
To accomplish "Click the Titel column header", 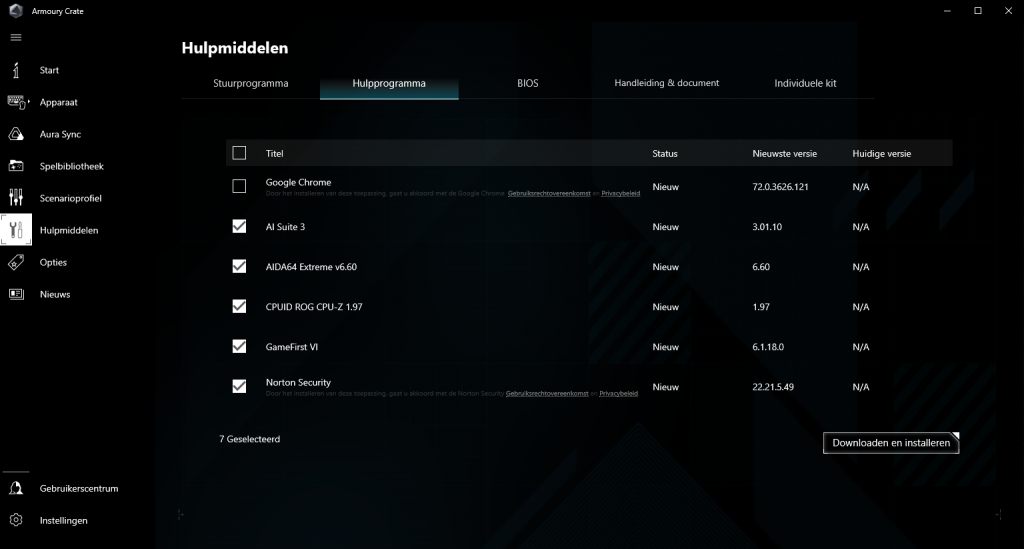I will [274, 153].
